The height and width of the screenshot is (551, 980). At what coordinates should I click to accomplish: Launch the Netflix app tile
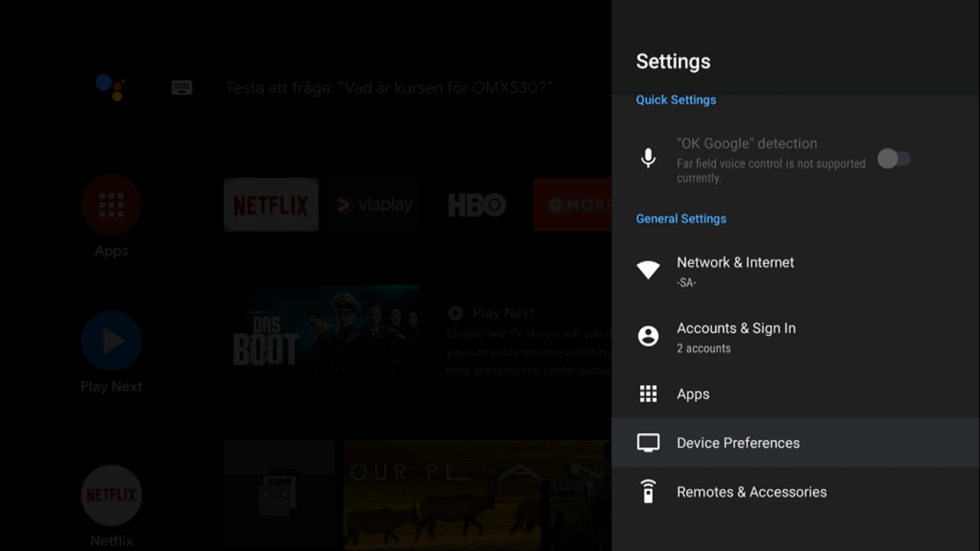(271, 204)
